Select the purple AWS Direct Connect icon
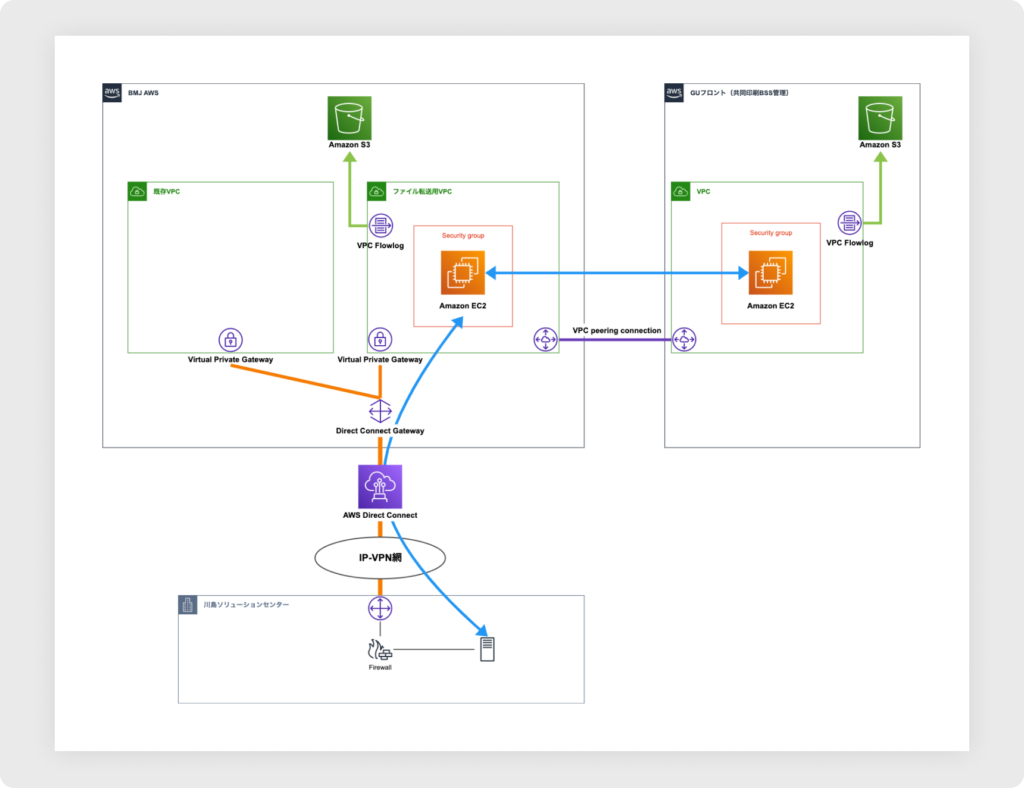This screenshot has width=1024, height=788. coord(380,487)
